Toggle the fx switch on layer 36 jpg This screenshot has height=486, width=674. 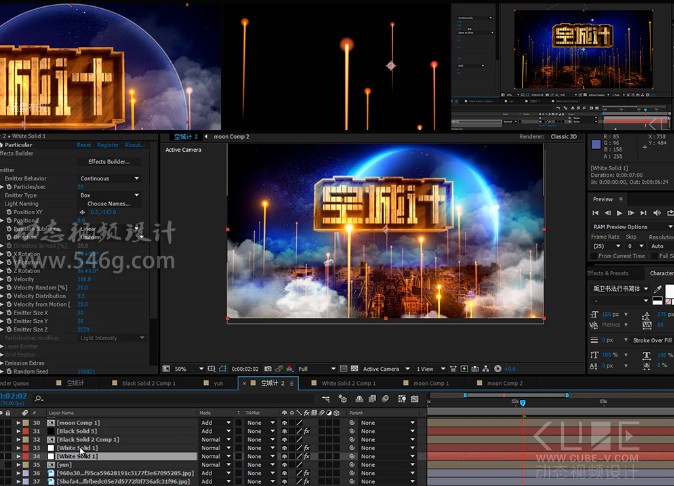307,473
